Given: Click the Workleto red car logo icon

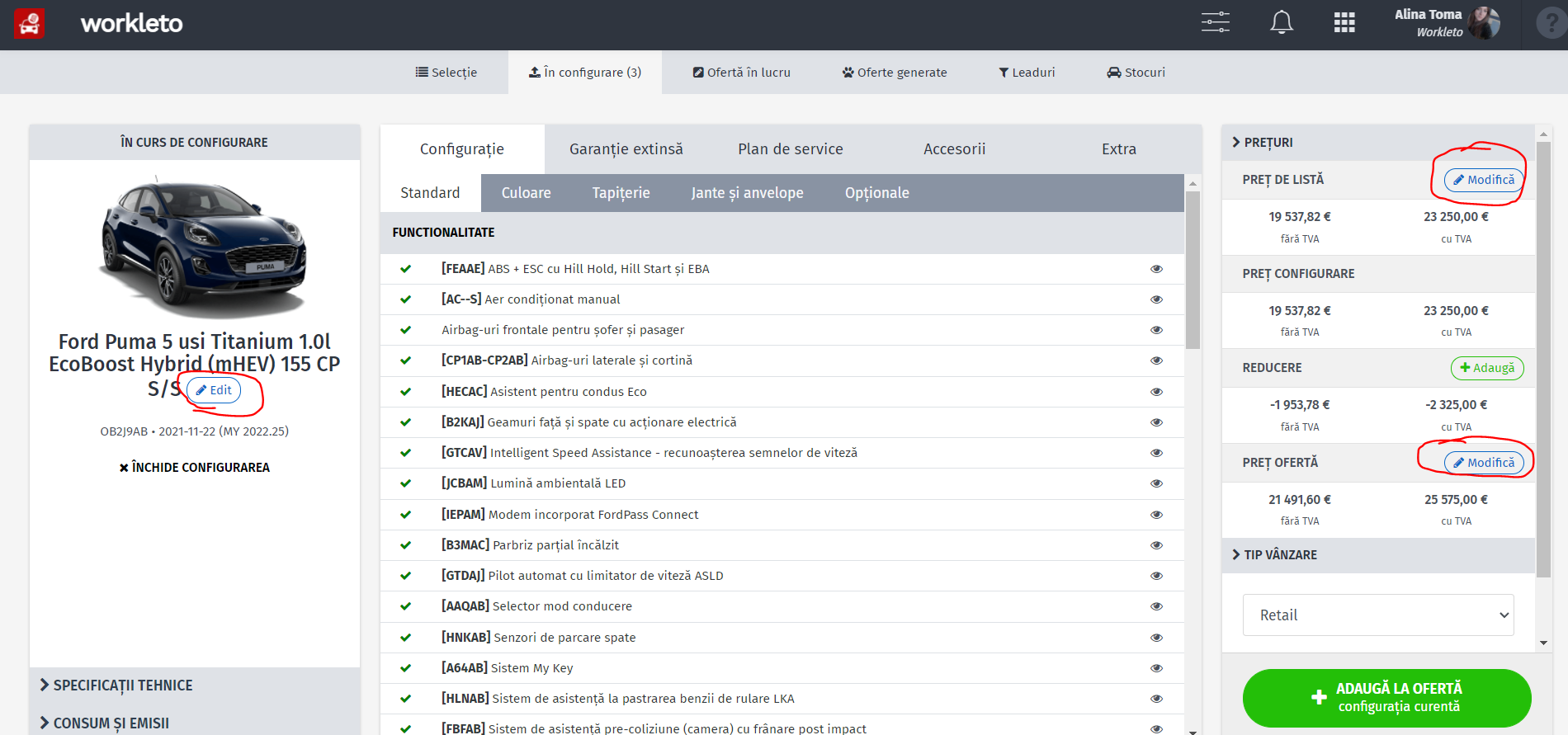Looking at the screenshot, I should pos(30,24).
